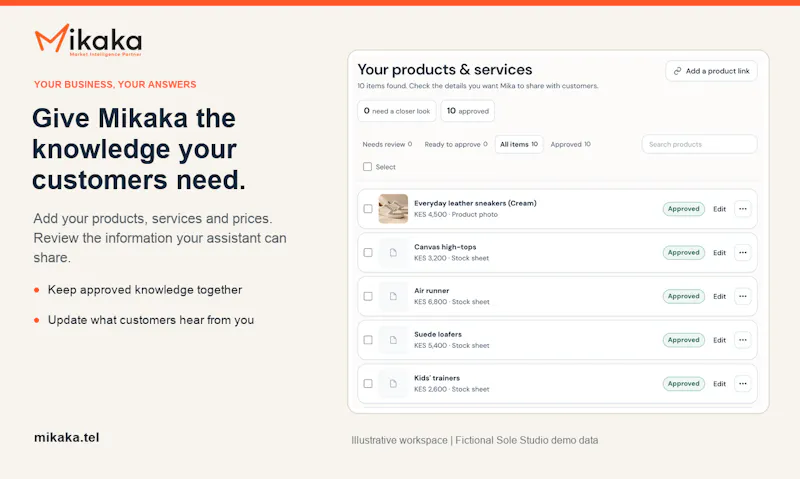This screenshot has width=800, height=479.
Task: Select the Kids' trainers checkbox
Action: tap(368, 384)
